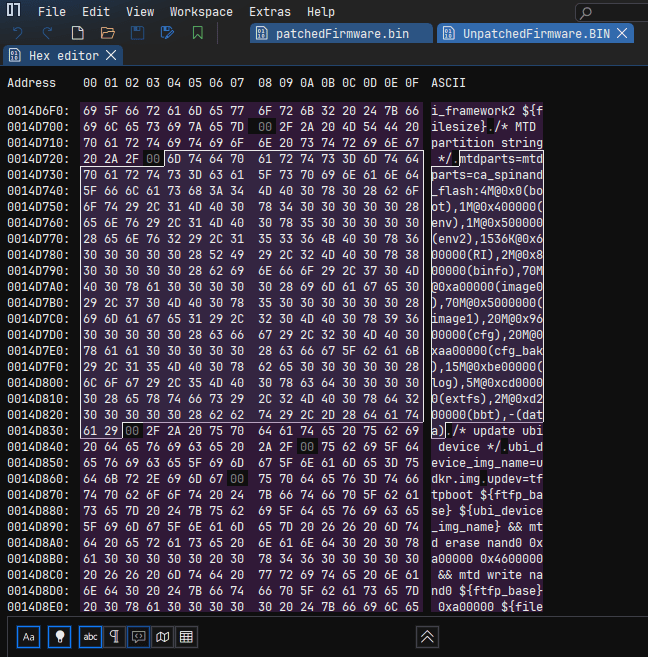Click the magnifier search icon
The image size is (648, 657).
click(x=586, y=13)
